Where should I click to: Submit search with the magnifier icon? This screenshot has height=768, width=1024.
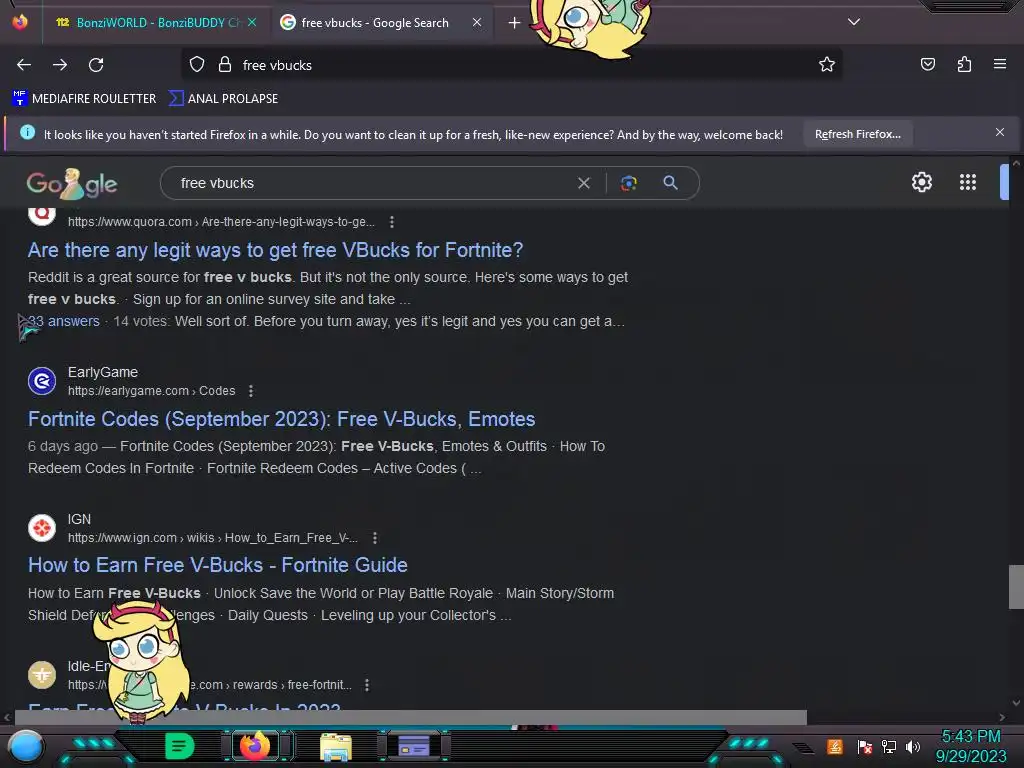[x=670, y=183]
